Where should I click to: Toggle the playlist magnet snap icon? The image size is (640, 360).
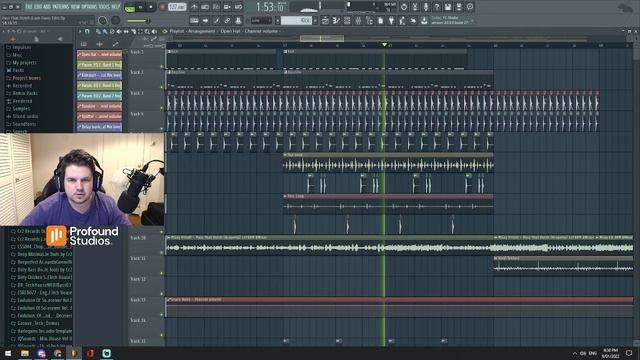click(x=87, y=31)
